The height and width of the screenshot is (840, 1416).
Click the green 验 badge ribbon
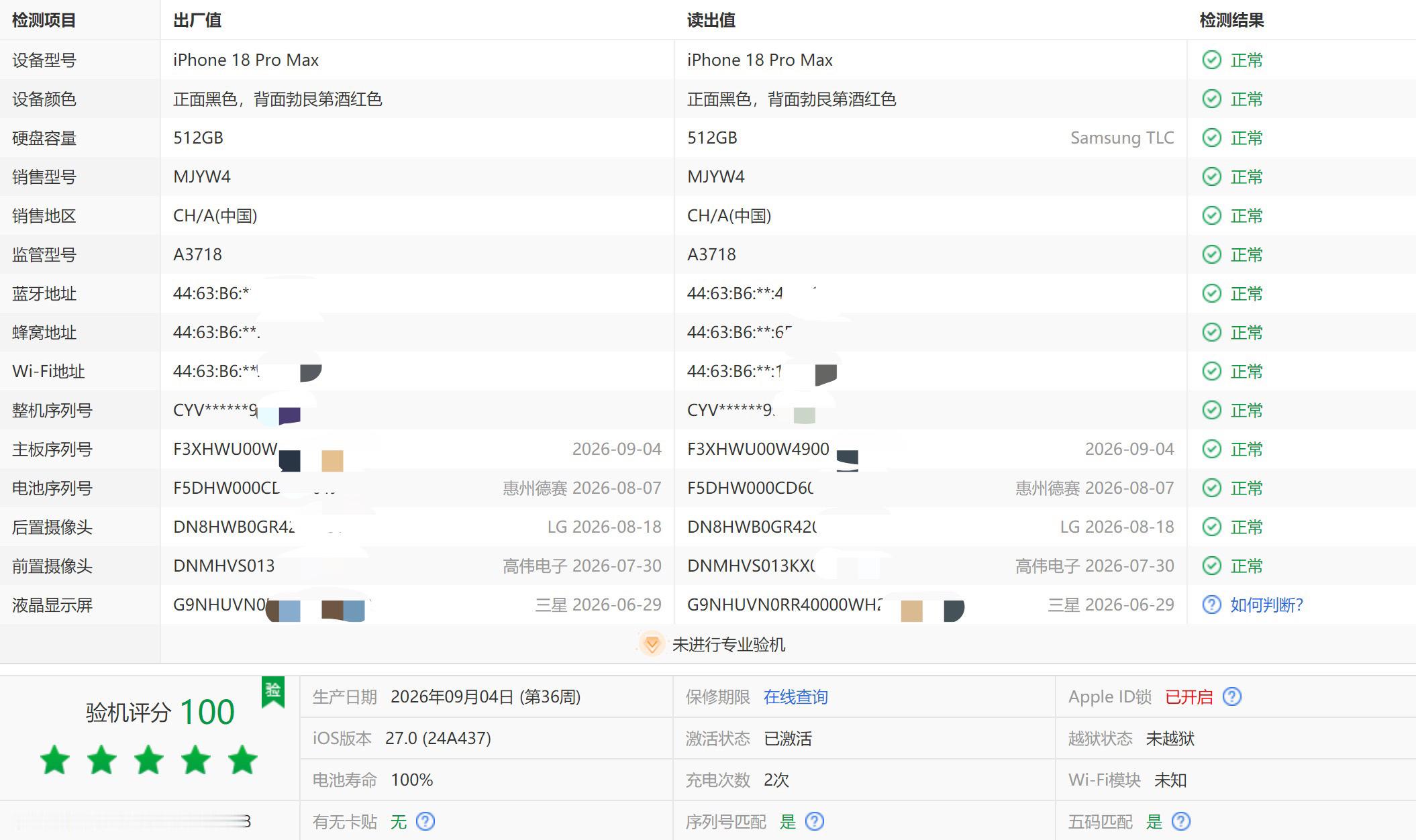[273, 692]
